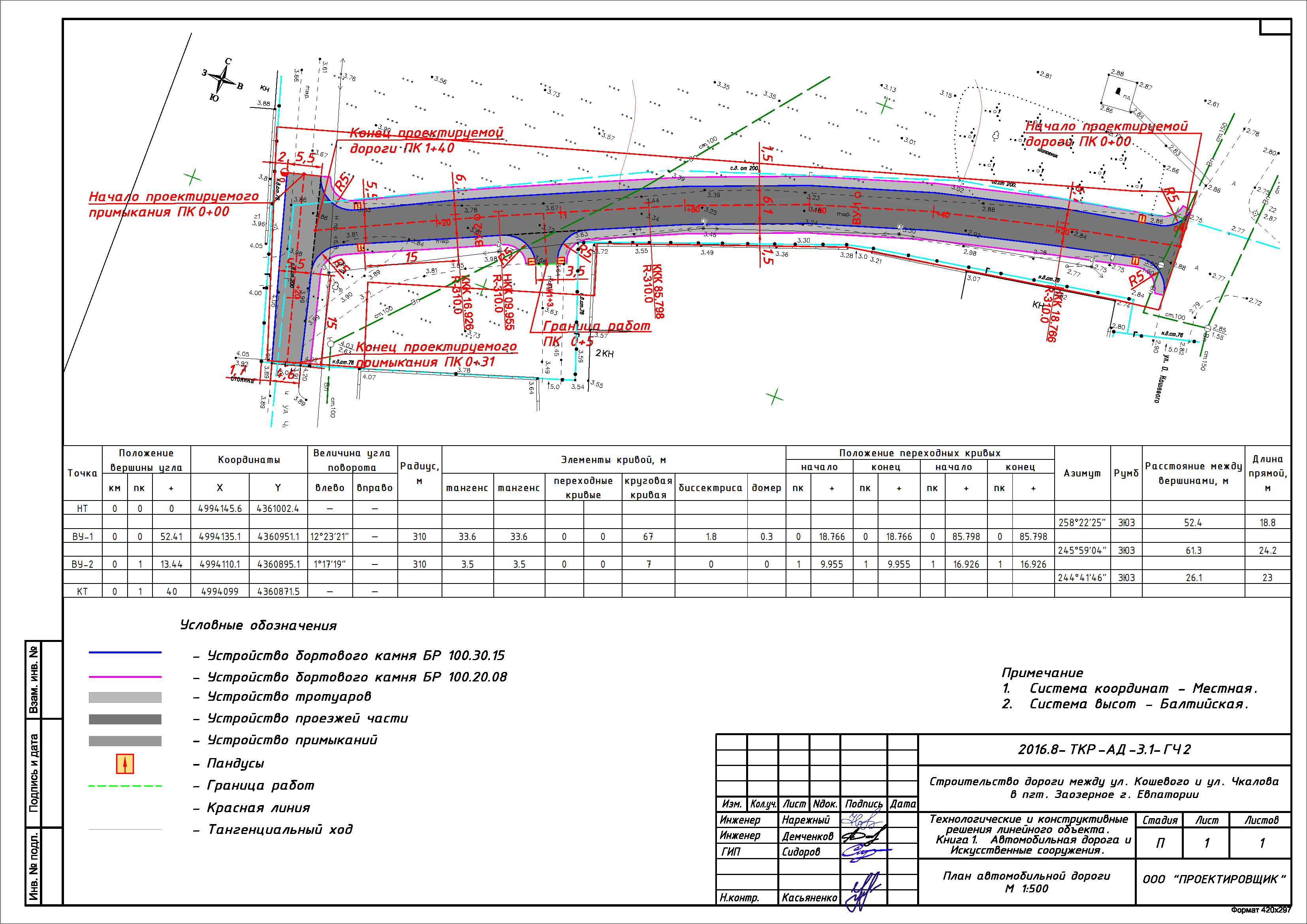Screen dimensions: 1307x924
Task: Click the magenta line swatch for БР 100.20.08
Action: [x=125, y=677]
